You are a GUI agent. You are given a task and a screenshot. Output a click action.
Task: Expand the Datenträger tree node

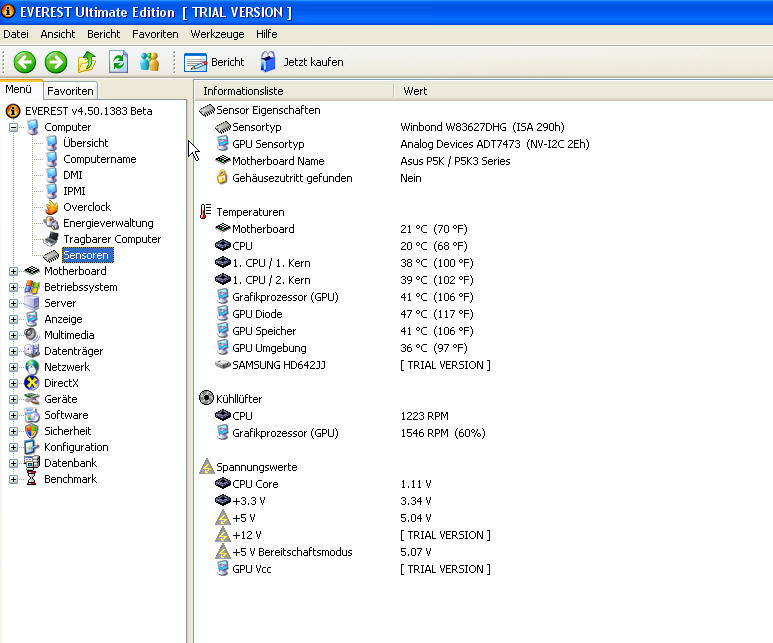[x=14, y=352]
